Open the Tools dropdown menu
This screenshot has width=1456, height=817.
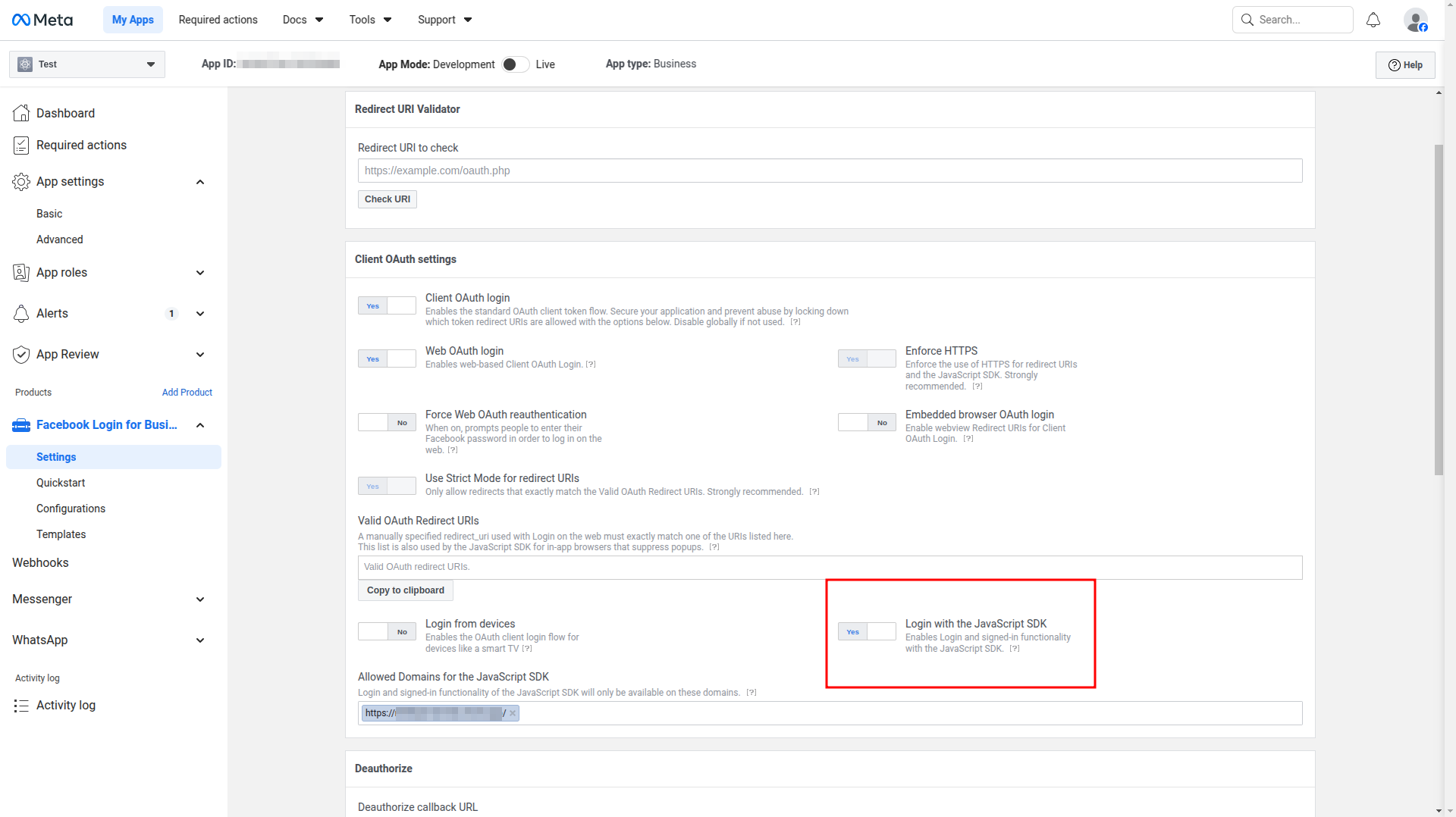370,20
